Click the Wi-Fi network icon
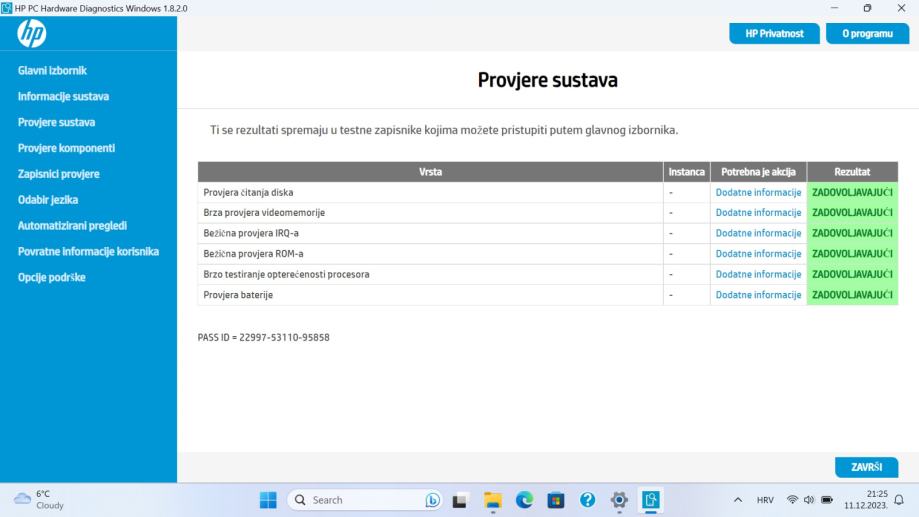 (x=792, y=500)
